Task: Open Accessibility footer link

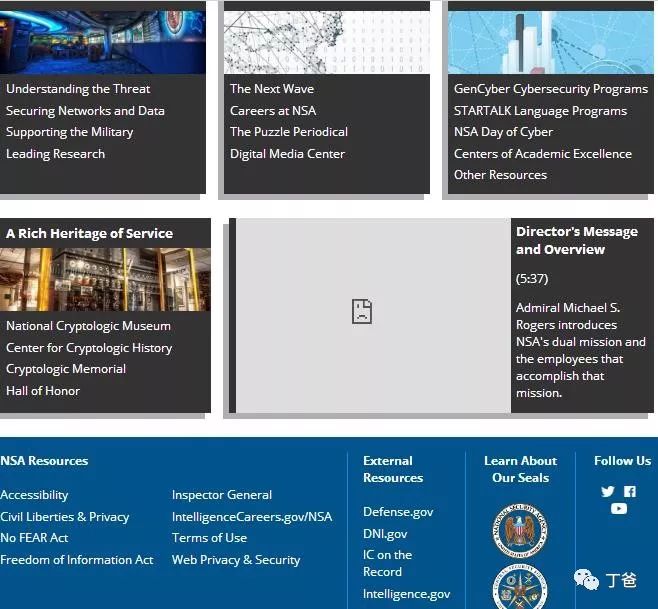Action: click(x=34, y=495)
